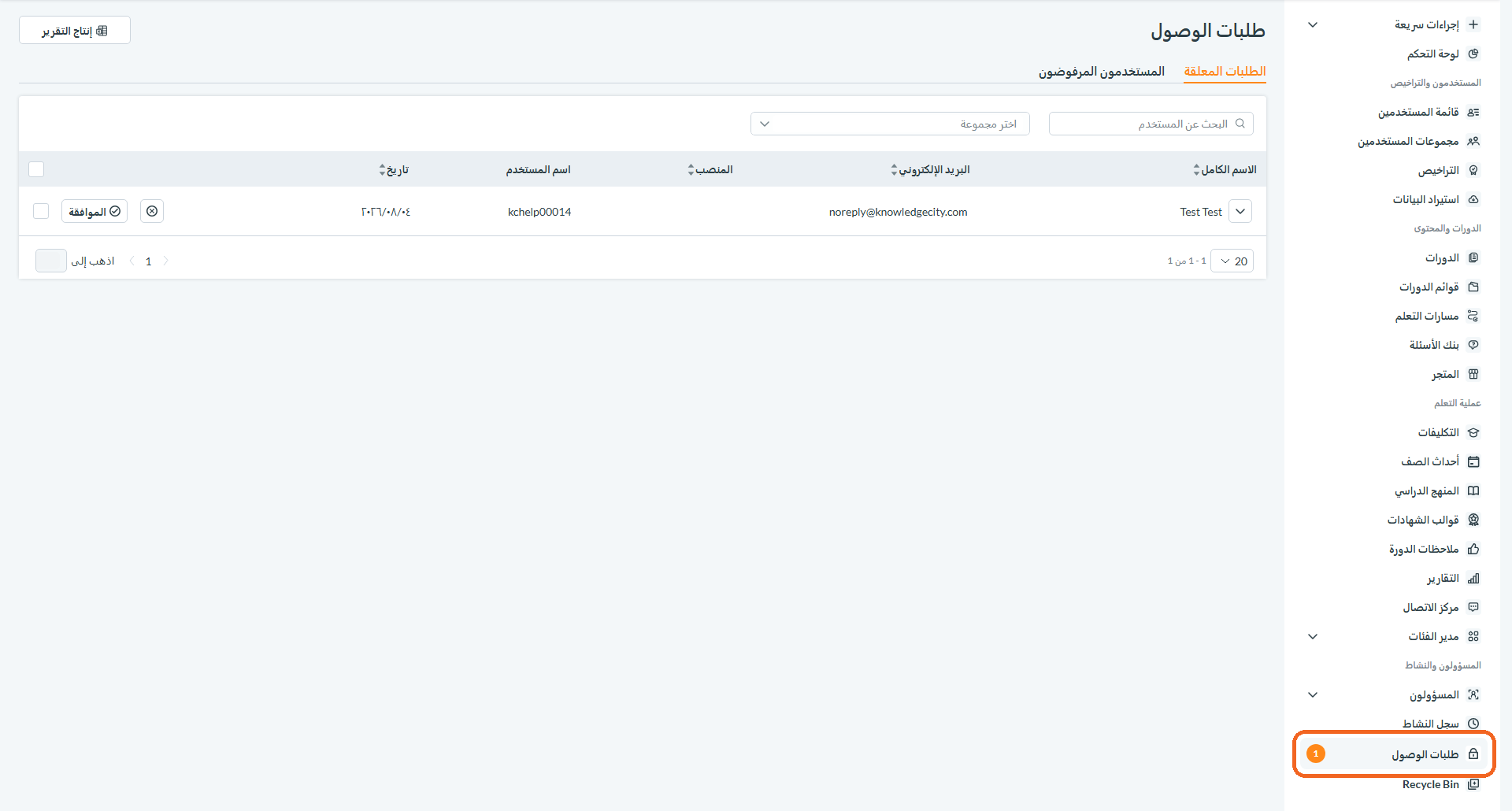Switch to pending requests tab الطلبات المعلقة

click(1225, 71)
